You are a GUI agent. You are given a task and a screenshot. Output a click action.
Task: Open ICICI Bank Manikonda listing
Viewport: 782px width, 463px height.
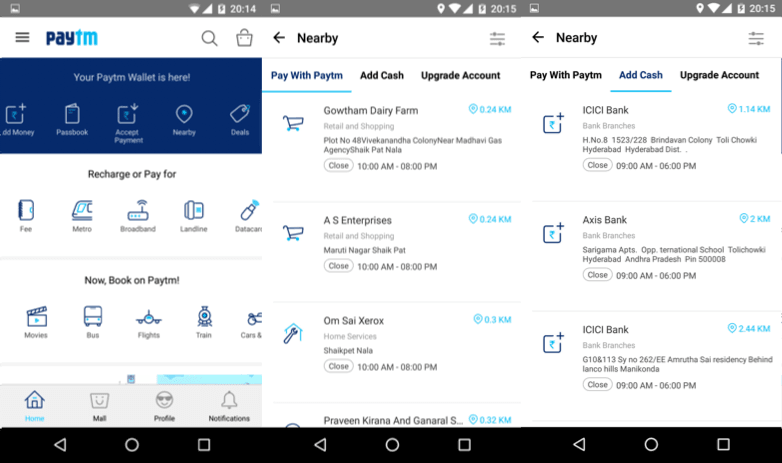(x=652, y=366)
